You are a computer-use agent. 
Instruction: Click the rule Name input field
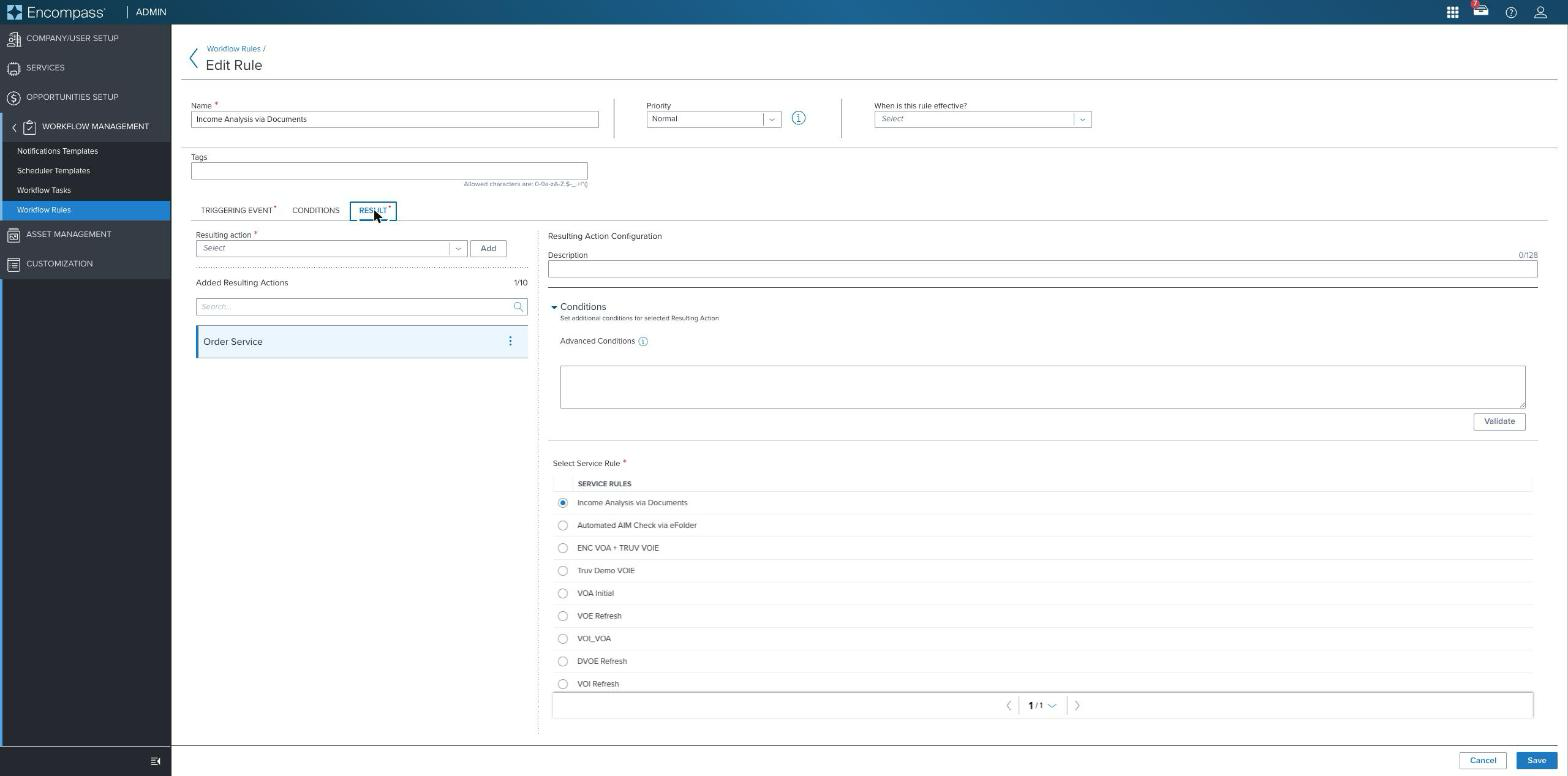[x=395, y=119]
